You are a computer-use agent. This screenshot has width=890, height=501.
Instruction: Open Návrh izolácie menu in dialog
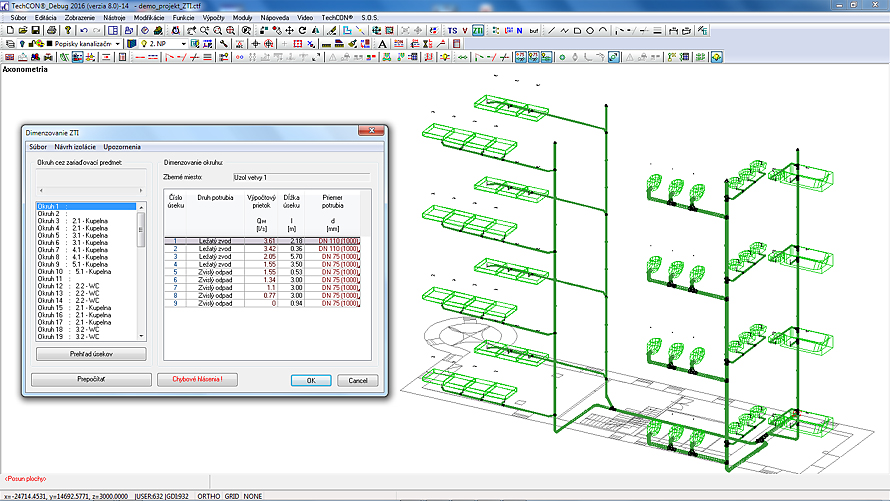pyautogui.click(x=75, y=147)
